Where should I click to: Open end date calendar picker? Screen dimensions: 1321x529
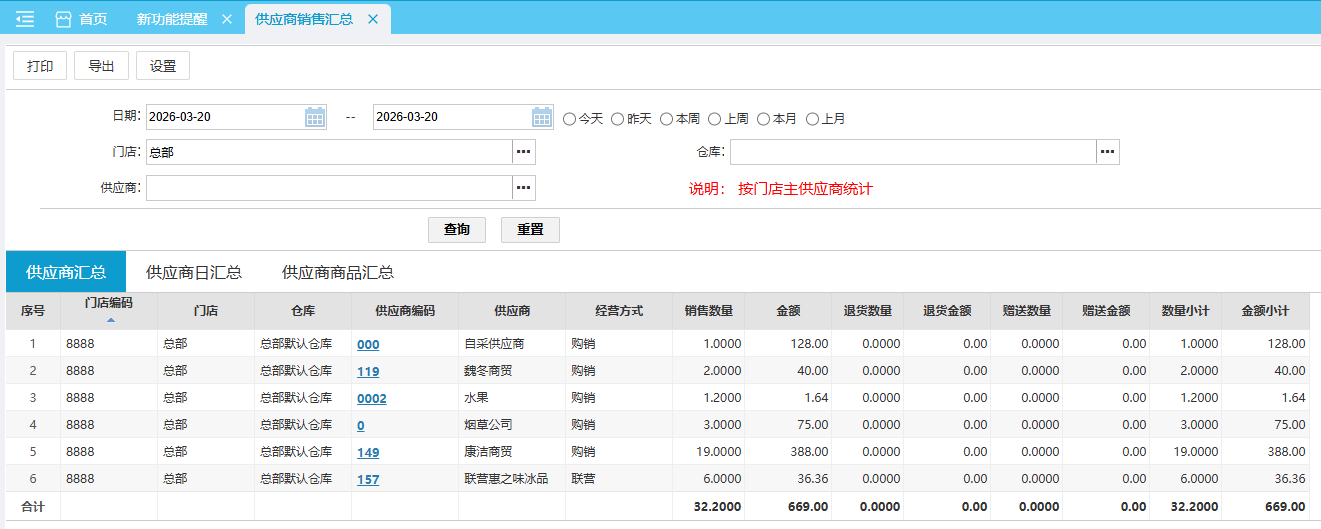[x=542, y=117]
